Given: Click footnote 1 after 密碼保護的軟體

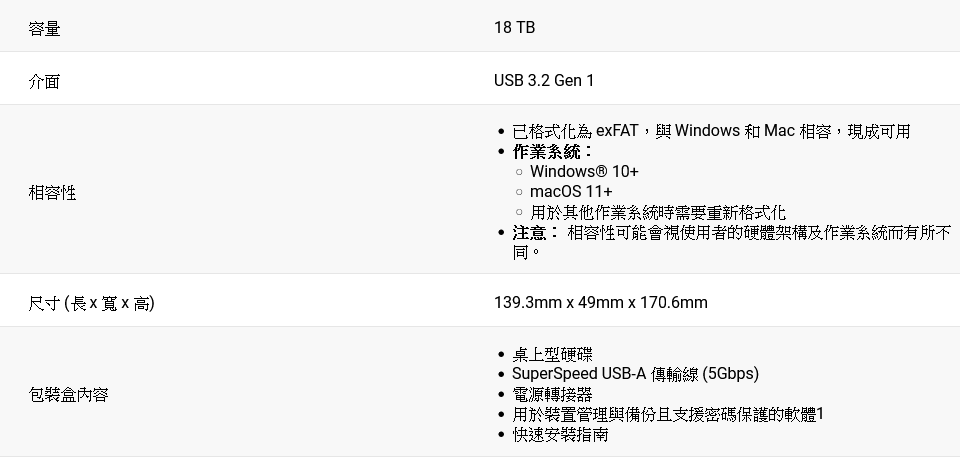Looking at the screenshot, I should 820,415.
